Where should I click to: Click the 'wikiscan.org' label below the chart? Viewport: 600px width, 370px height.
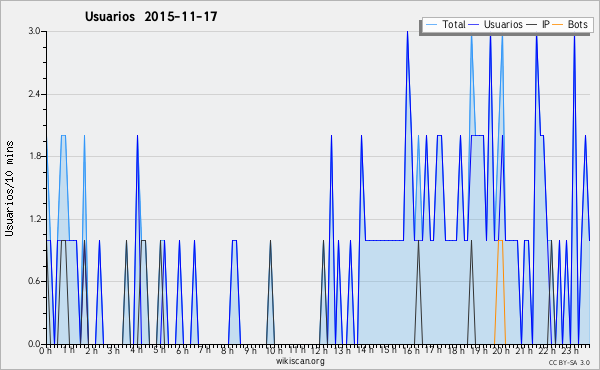coord(300,361)
